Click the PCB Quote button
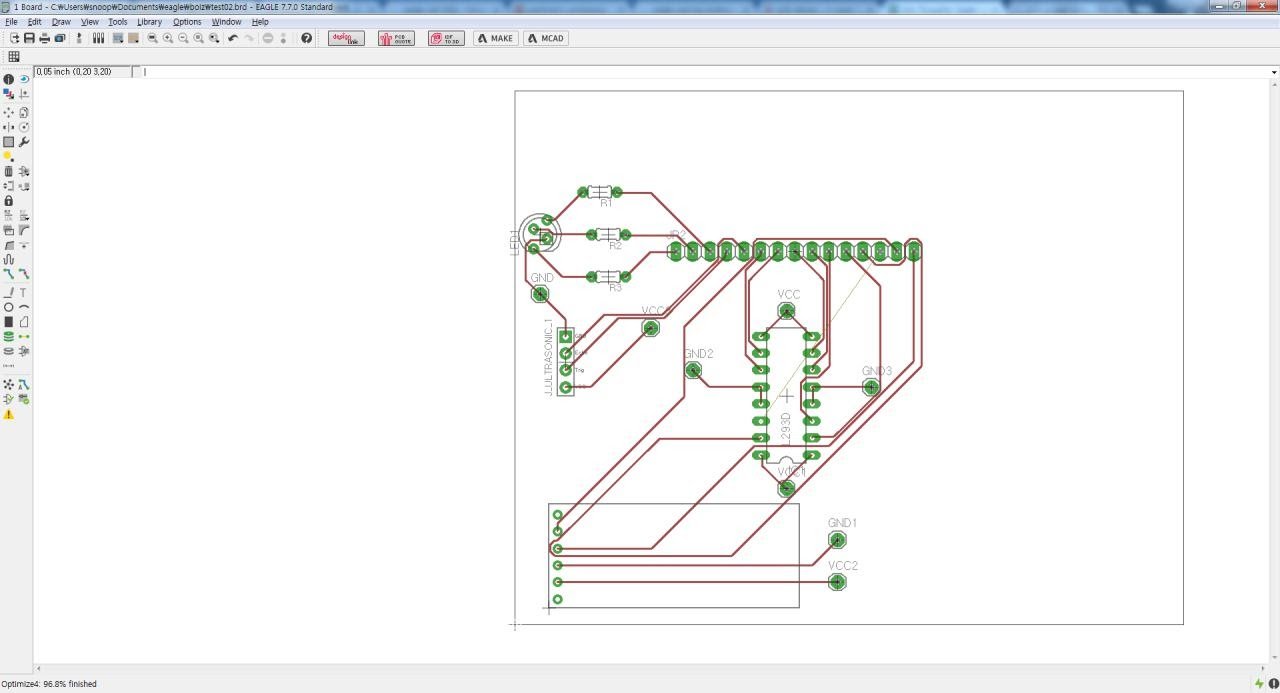Image resolution: width=1280 pixels, height=693 pixels. (x=396, y=38)
